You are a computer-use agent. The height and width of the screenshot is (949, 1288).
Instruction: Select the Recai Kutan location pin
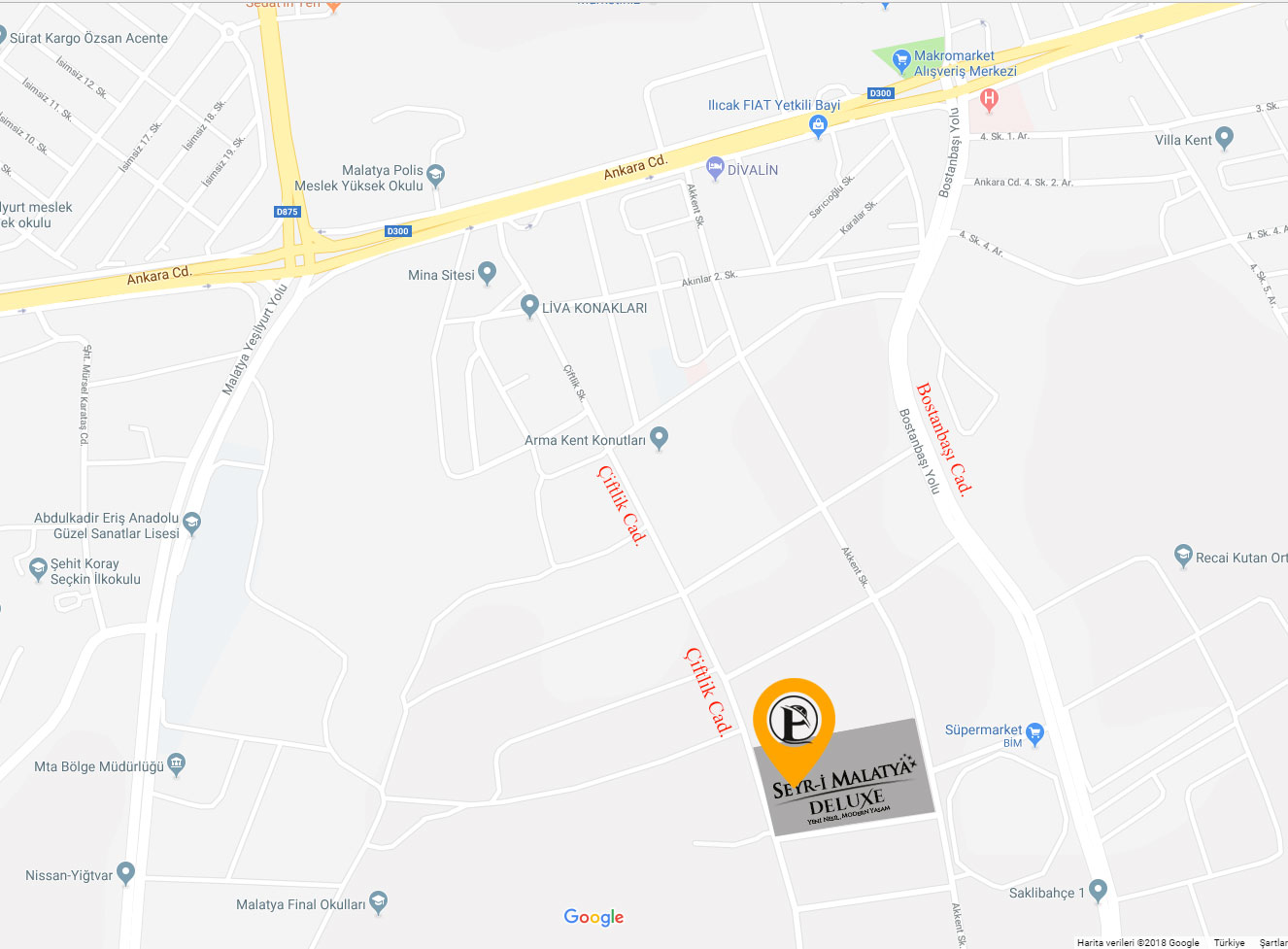tap(1183, 557)
